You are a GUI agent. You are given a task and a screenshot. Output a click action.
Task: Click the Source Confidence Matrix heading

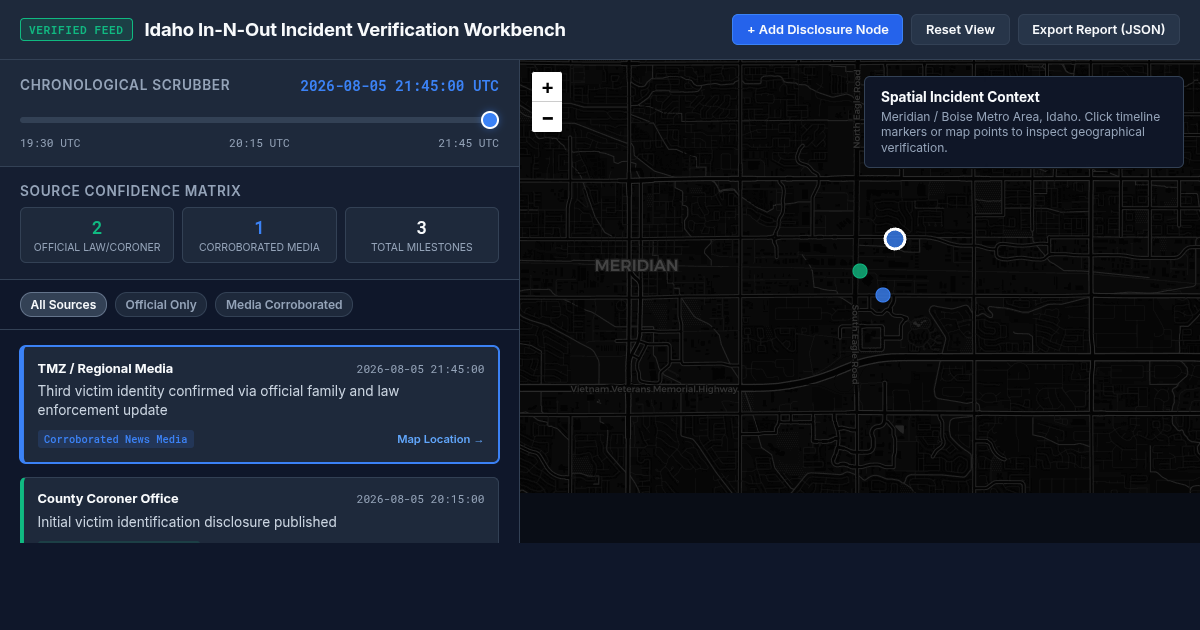[130, 191]
